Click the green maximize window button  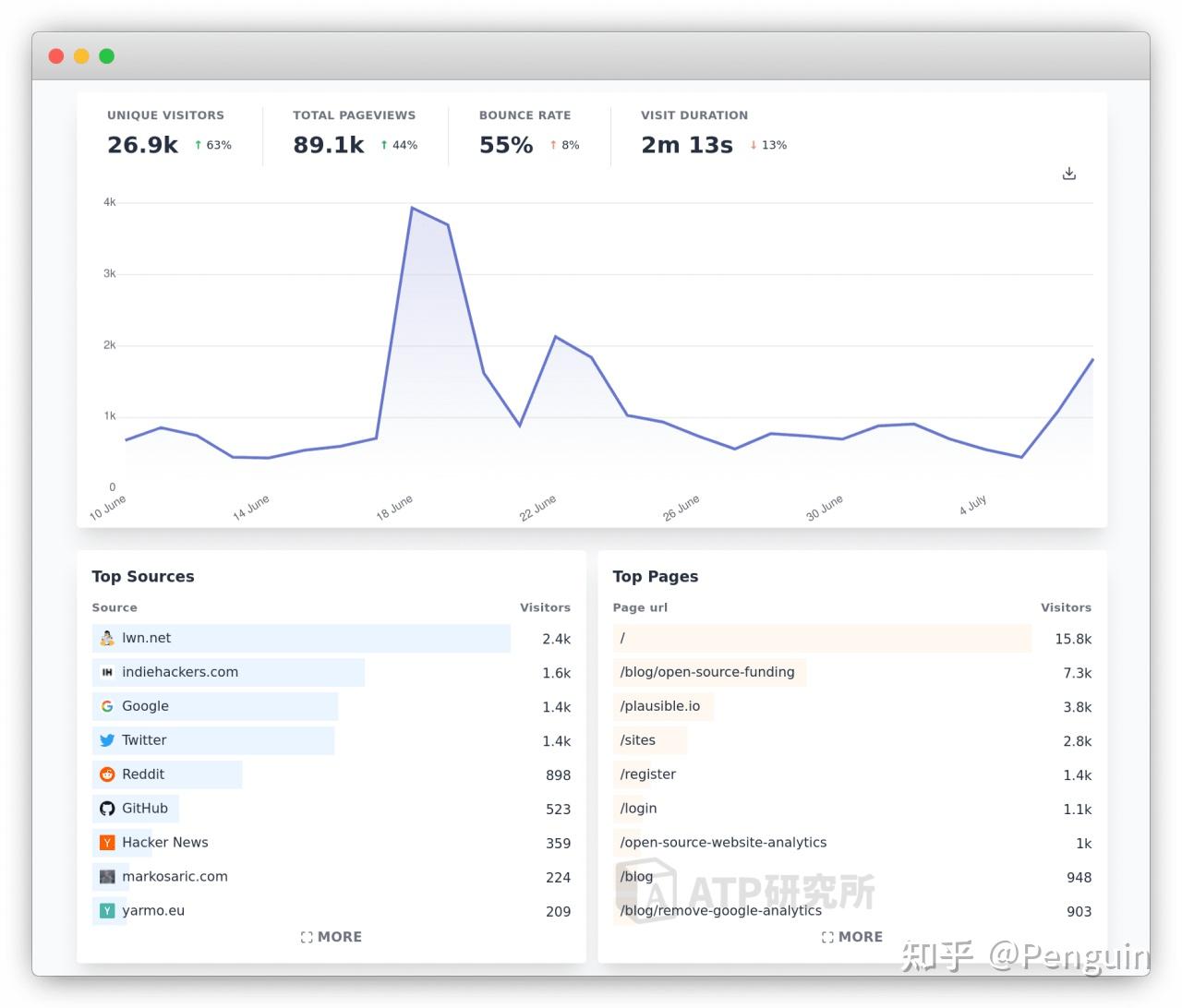point(107,56)
